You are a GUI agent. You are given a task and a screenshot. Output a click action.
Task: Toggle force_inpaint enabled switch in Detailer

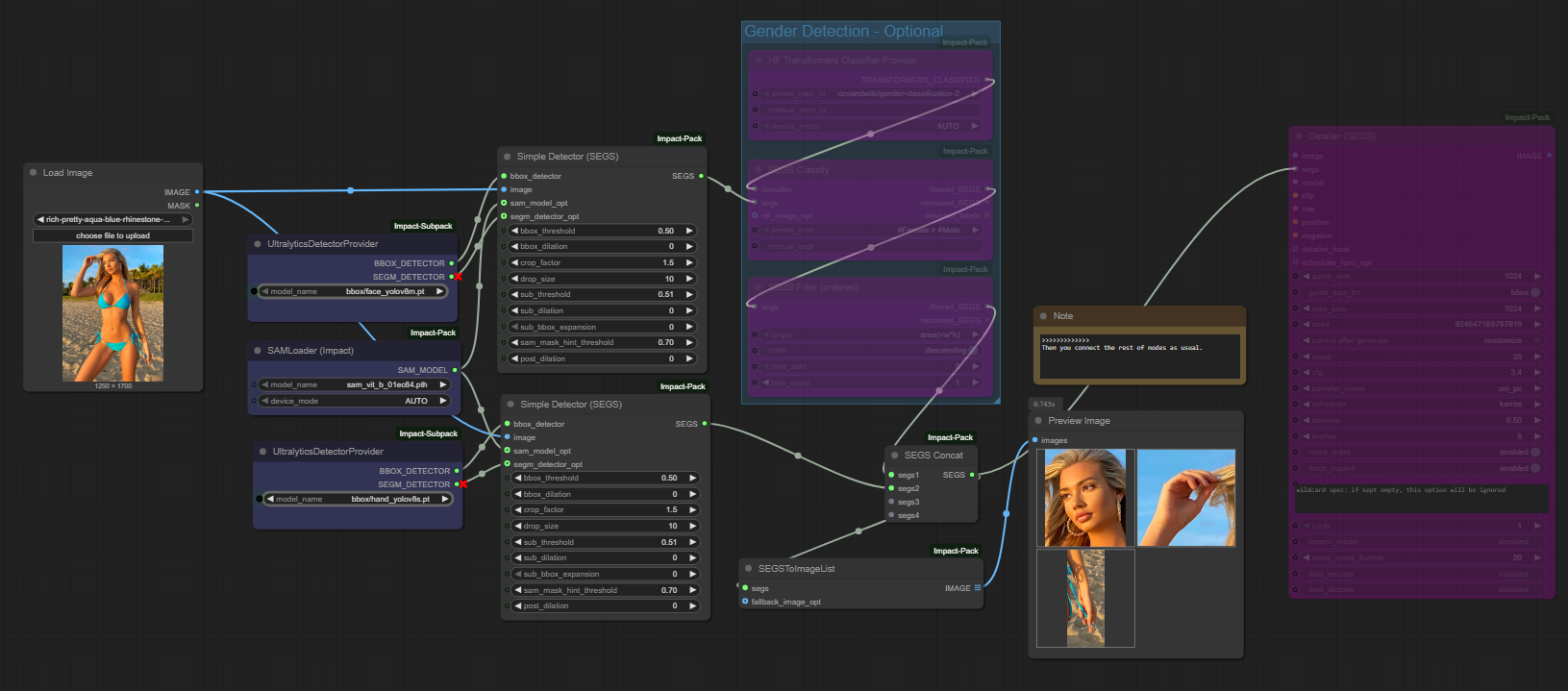(x=1535, y=468)
